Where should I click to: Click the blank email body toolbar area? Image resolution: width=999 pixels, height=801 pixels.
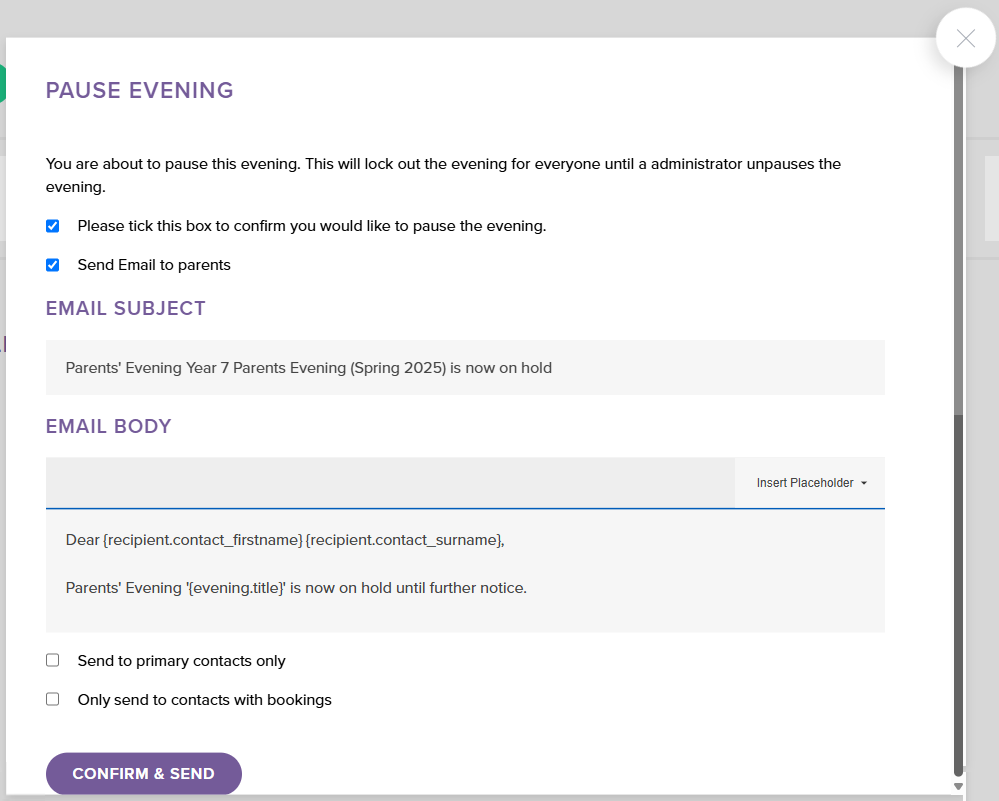[x=390, y=483]
